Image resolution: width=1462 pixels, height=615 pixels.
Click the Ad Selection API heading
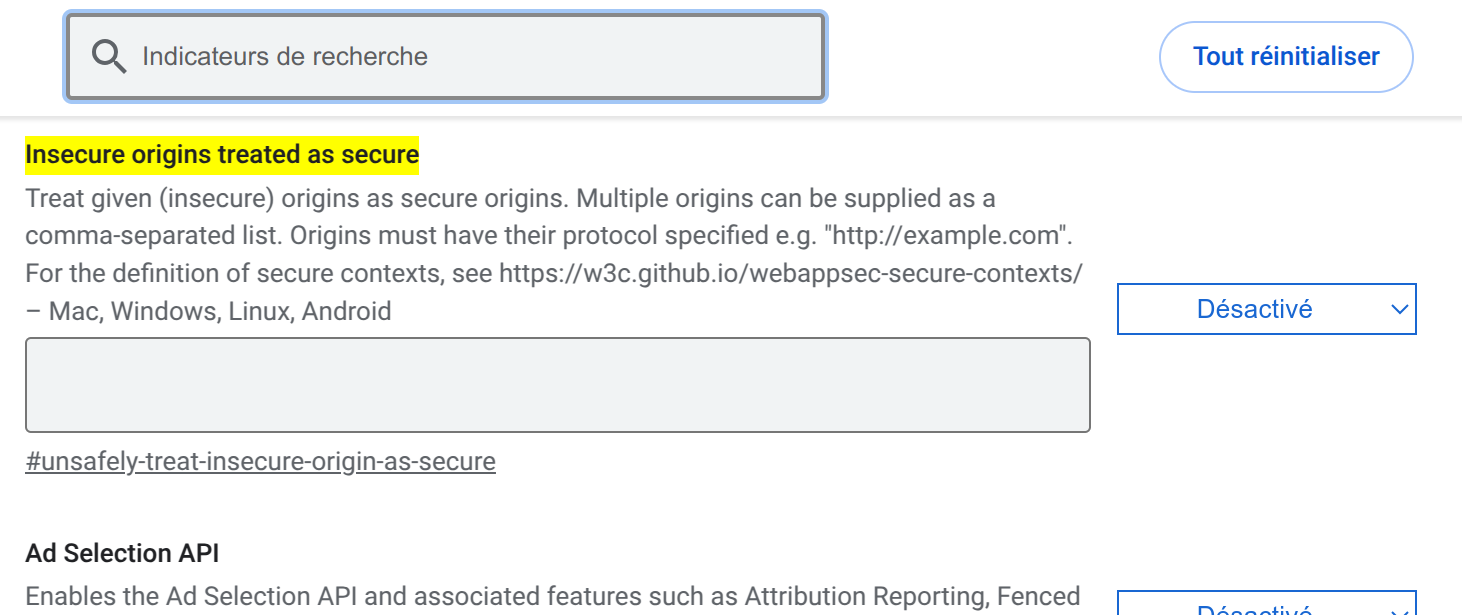(x=122, y=553)
